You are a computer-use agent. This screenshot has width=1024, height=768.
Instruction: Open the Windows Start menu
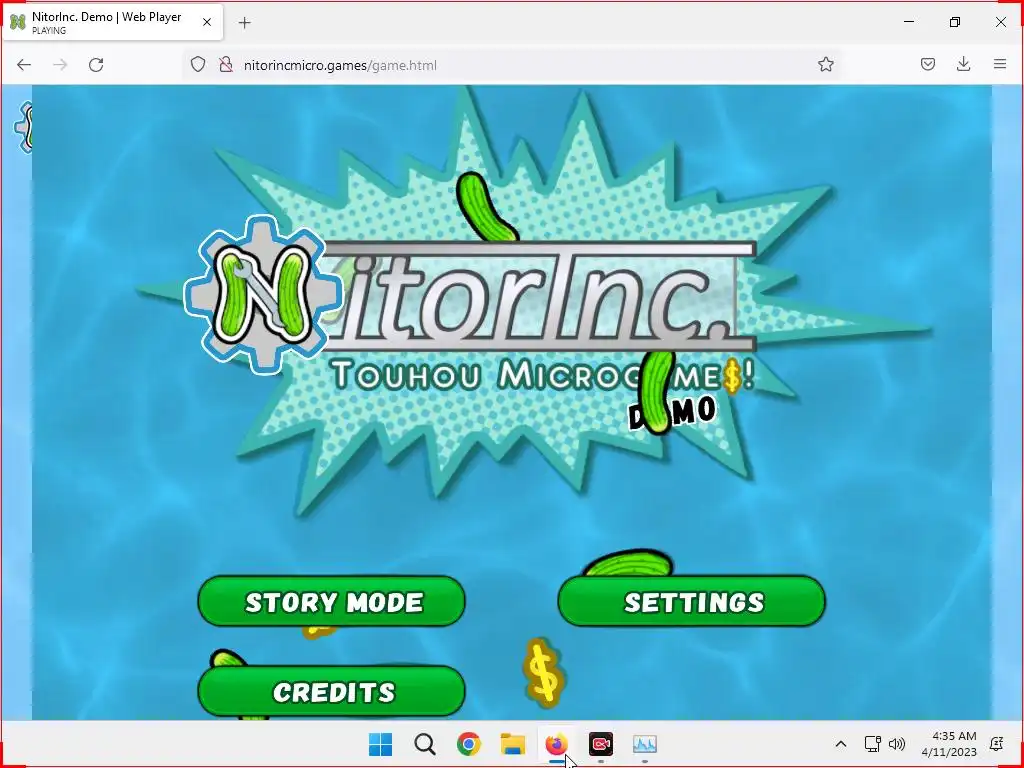click(x=380, y=744)
